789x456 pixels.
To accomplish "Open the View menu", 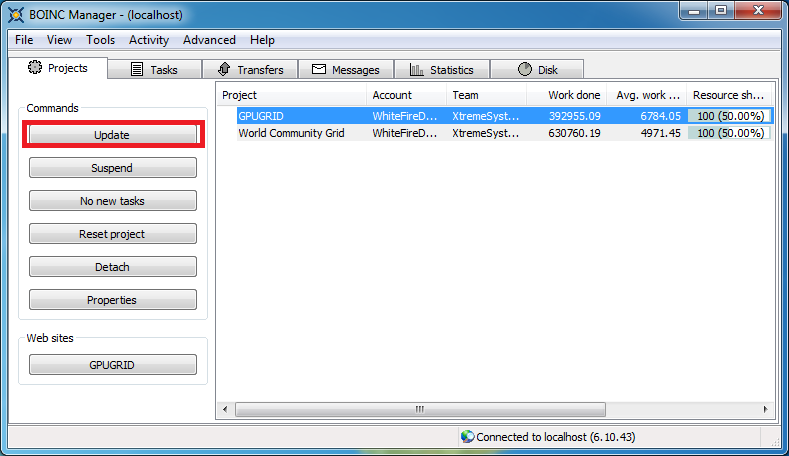I will pos(59,40).
